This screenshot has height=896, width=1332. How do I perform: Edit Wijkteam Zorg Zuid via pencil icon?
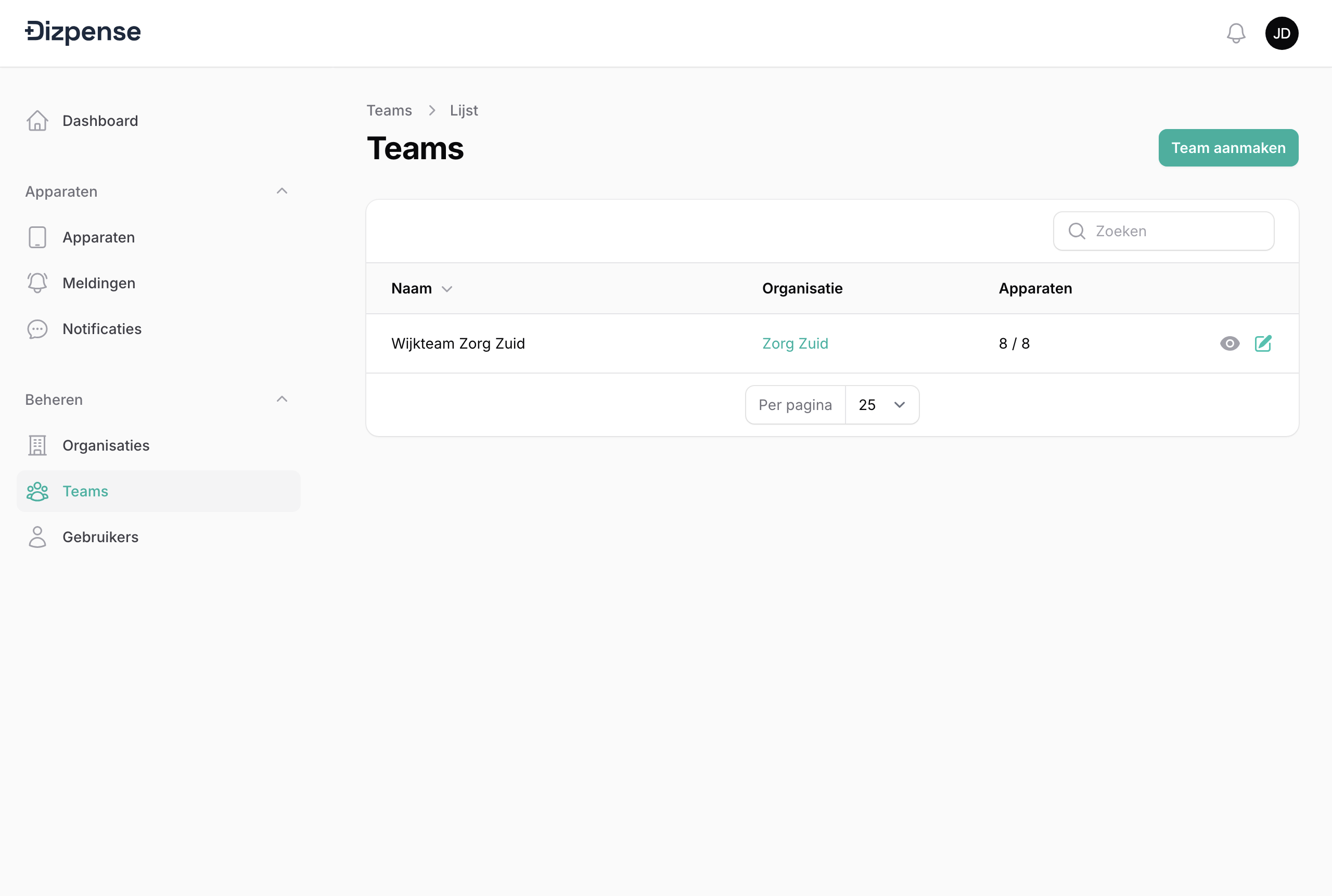coord(1263,343)
